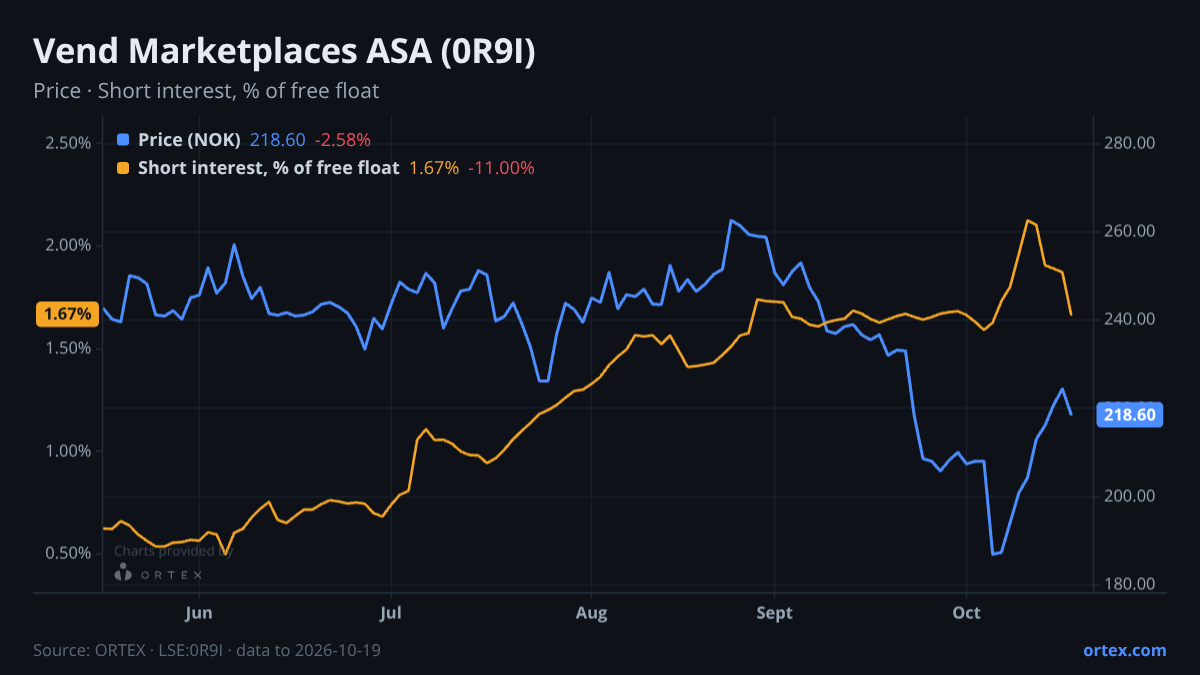Click the chart title Vend Marketplaces ASA
1200x675 pixels.
pyautogui.click(x=284, y=52)
